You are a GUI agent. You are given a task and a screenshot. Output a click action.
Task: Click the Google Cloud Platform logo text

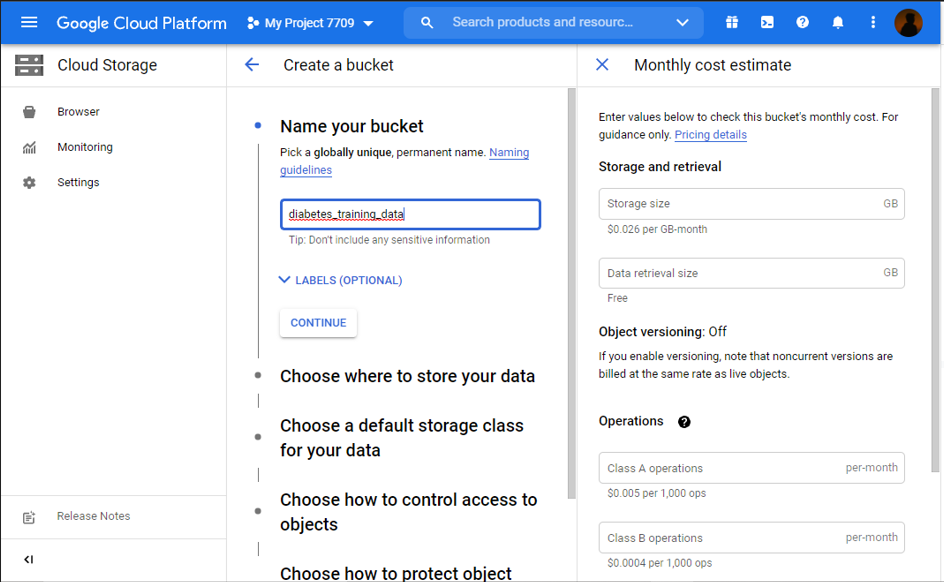[x=141, y=23]
